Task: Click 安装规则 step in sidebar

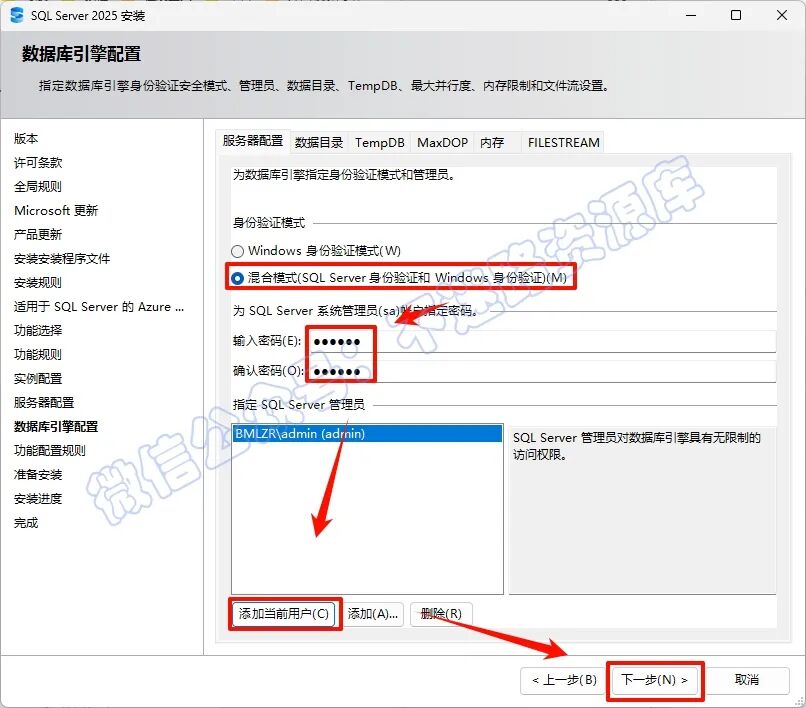Action: click(38, 282)
